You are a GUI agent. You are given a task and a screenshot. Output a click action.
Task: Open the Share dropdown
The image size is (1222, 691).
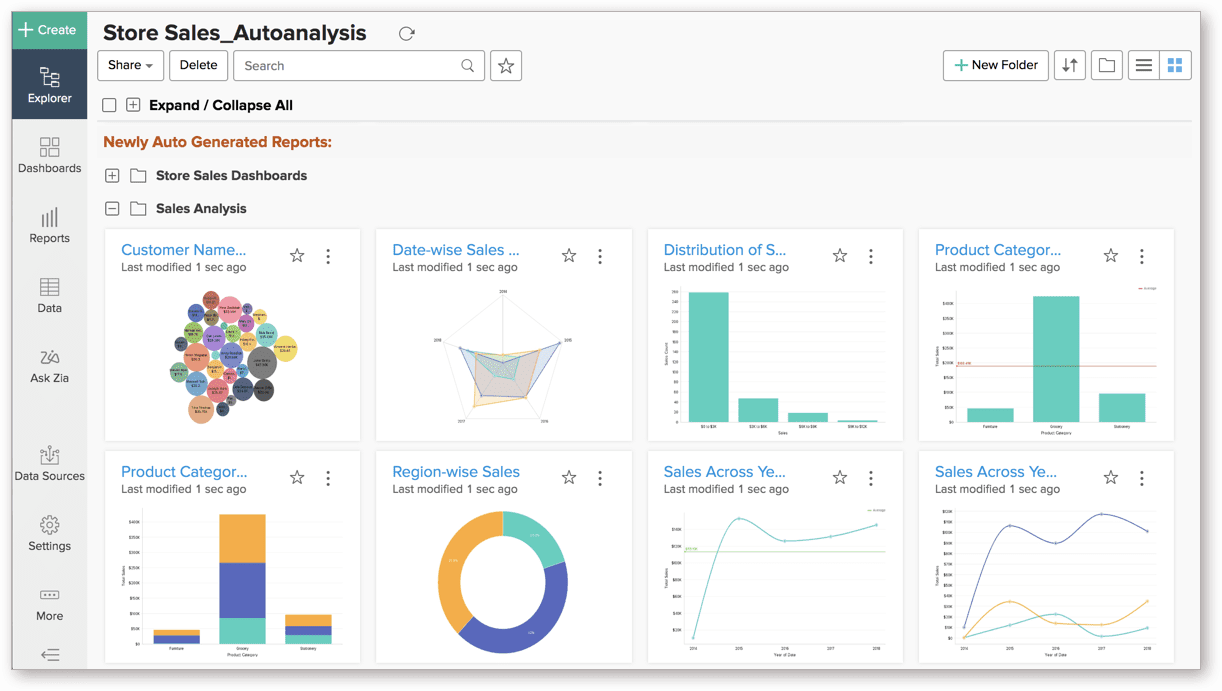[130, 65]
